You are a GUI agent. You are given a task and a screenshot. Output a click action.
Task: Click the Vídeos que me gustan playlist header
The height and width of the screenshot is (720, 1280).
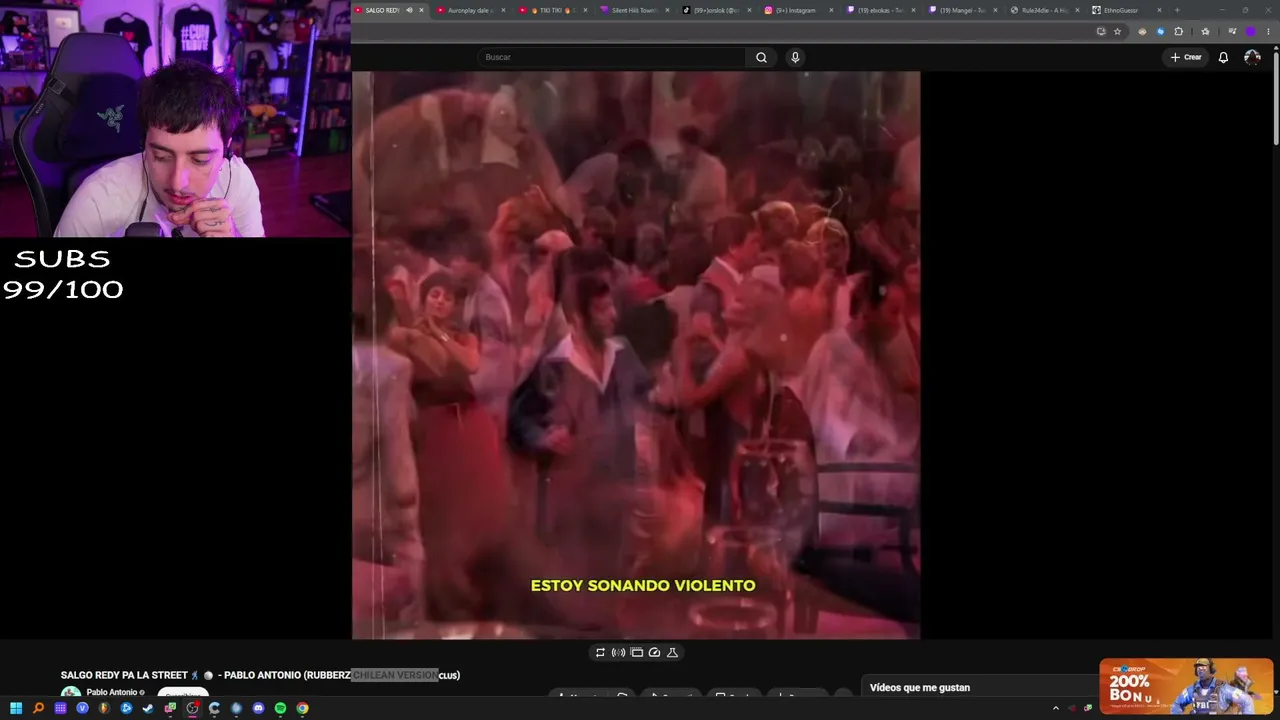[x=920, y=687]
